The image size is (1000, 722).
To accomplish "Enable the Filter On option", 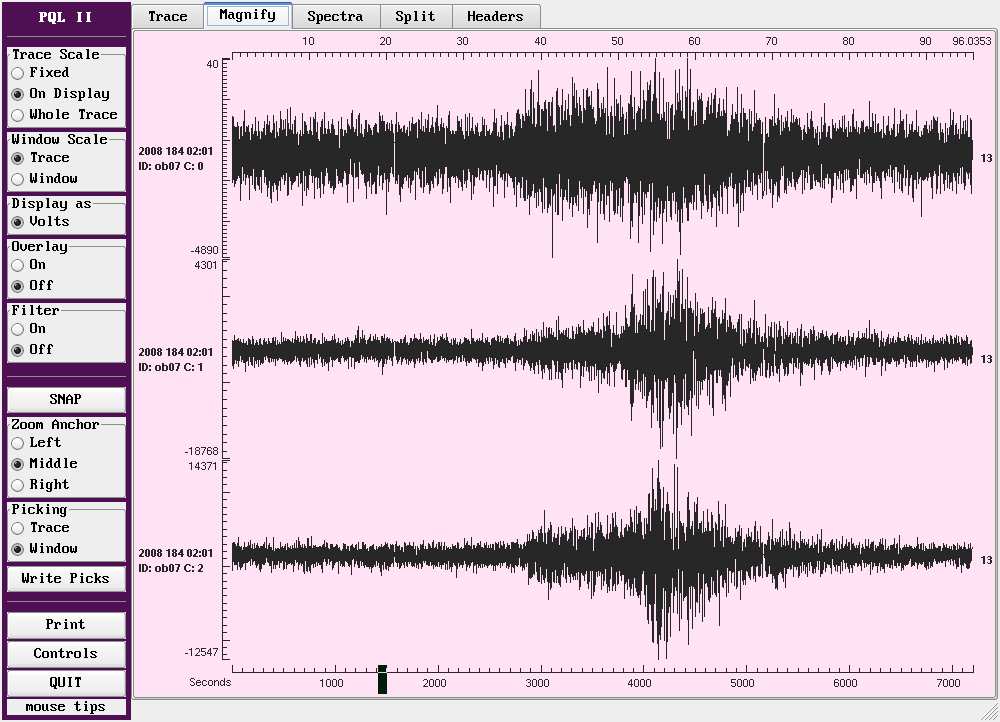I will (18, 329).
